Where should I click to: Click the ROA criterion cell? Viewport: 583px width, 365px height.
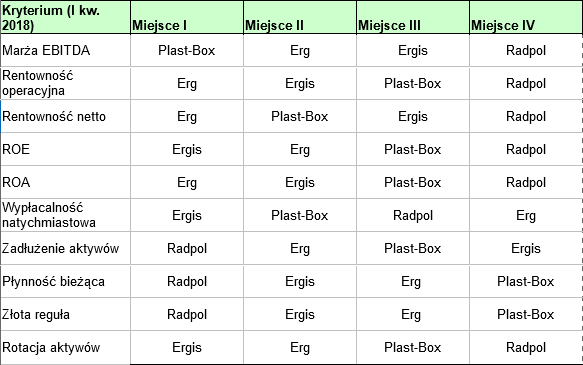[x=65, y=182]
